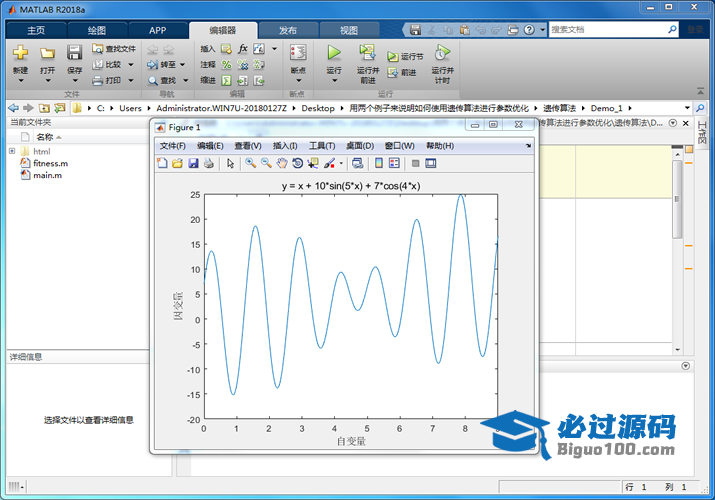
Task: Click the Rotate 3D tool icon
Action: pyautogui.click(x=297, y=163)
